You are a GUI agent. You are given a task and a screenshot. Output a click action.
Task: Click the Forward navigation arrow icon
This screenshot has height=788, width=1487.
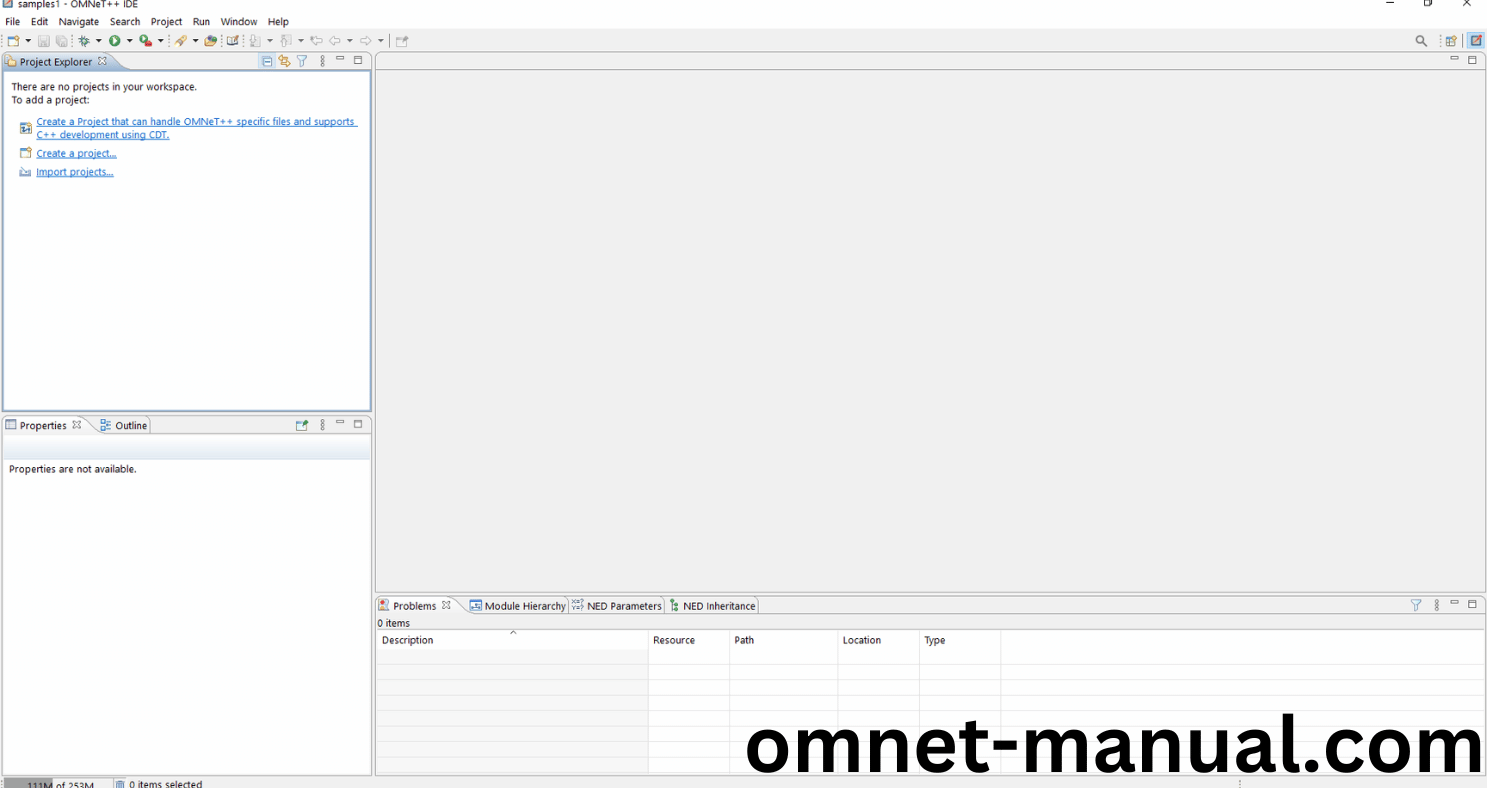pos(366,41)
